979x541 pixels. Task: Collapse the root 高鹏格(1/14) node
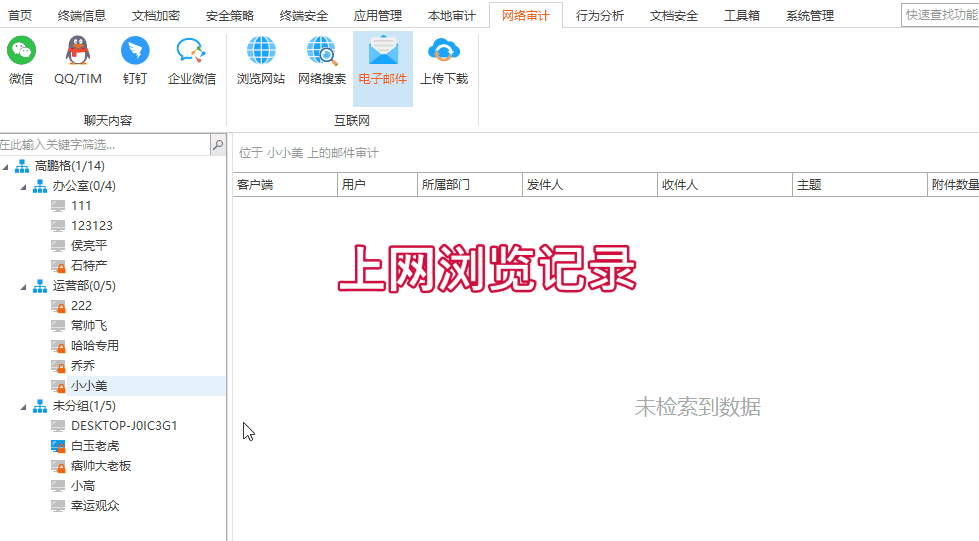coord(6,166)
